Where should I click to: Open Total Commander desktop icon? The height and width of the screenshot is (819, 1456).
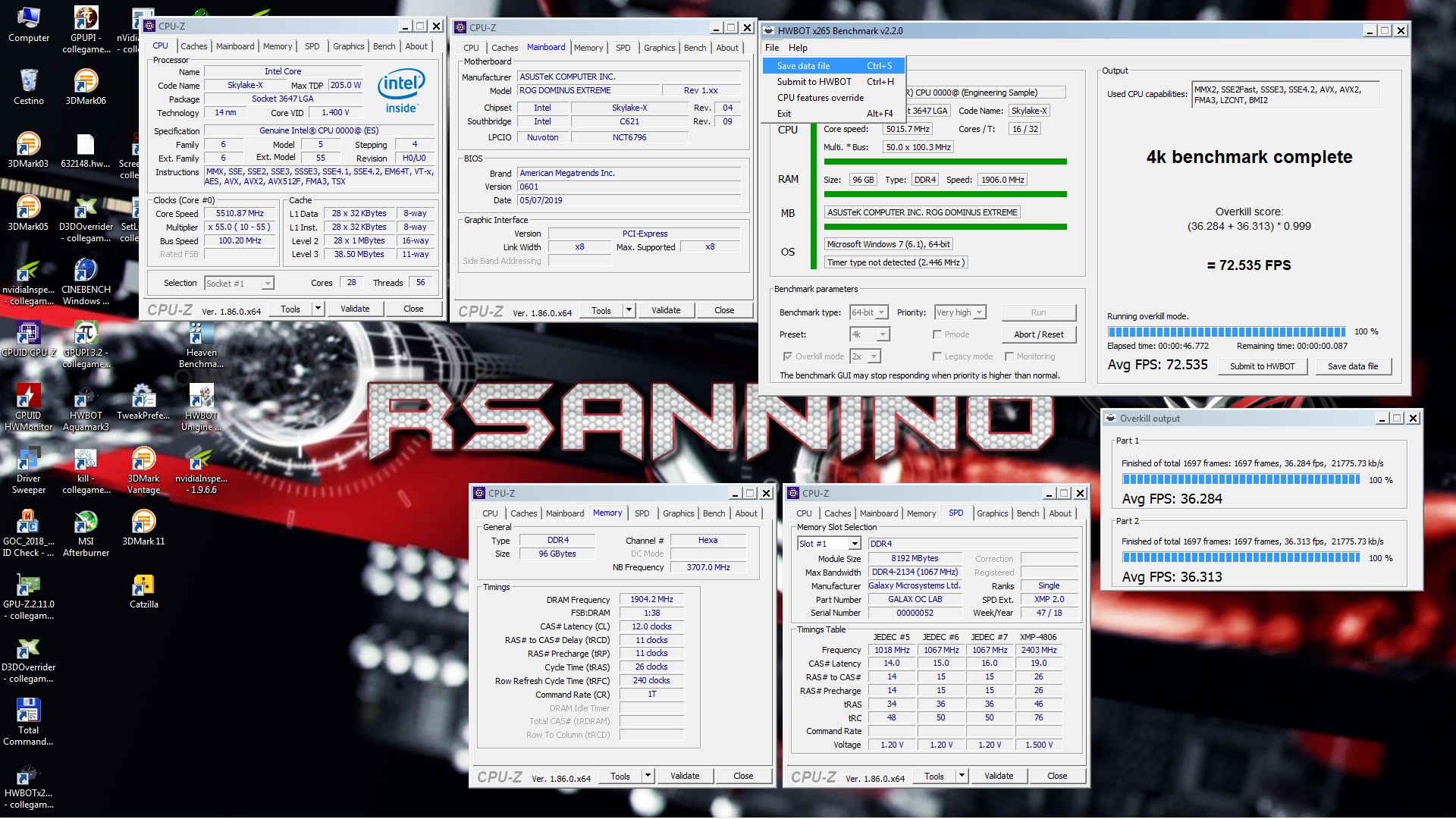point(28,723)
